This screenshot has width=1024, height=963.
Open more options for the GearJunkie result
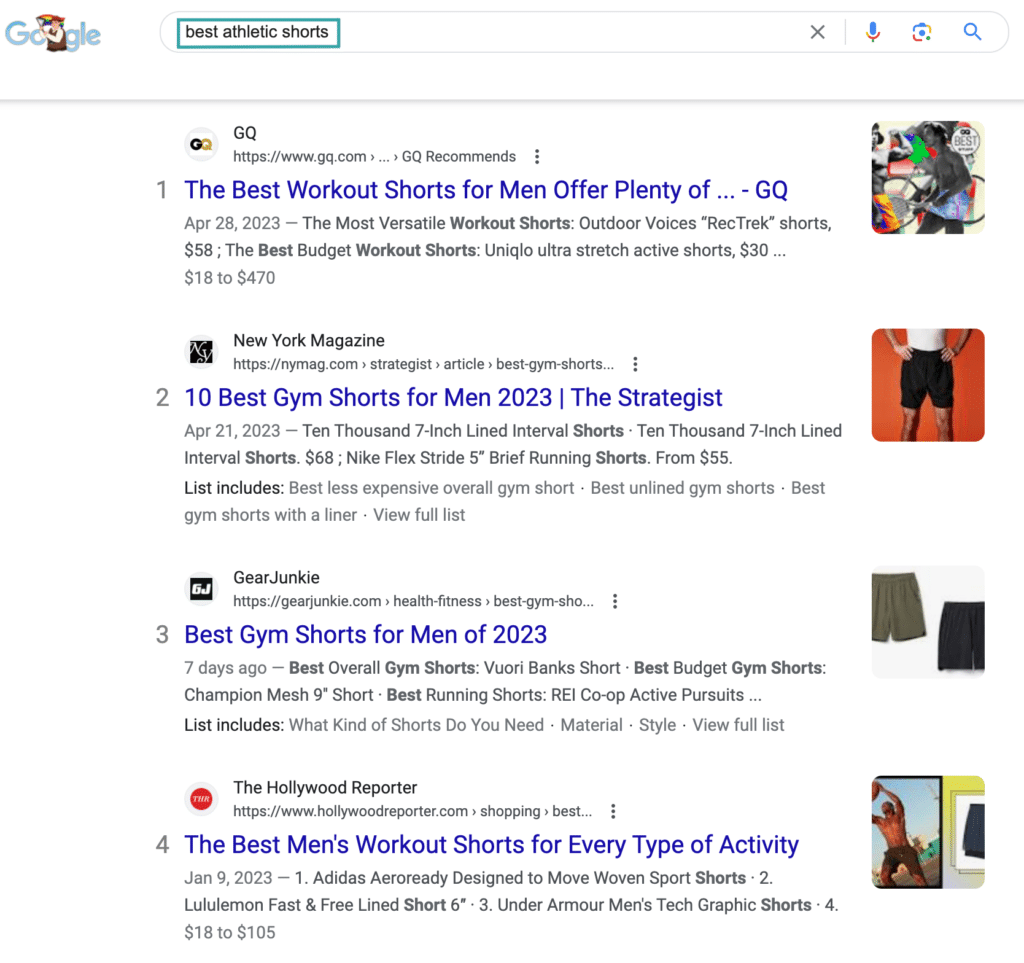pos(615,601)
